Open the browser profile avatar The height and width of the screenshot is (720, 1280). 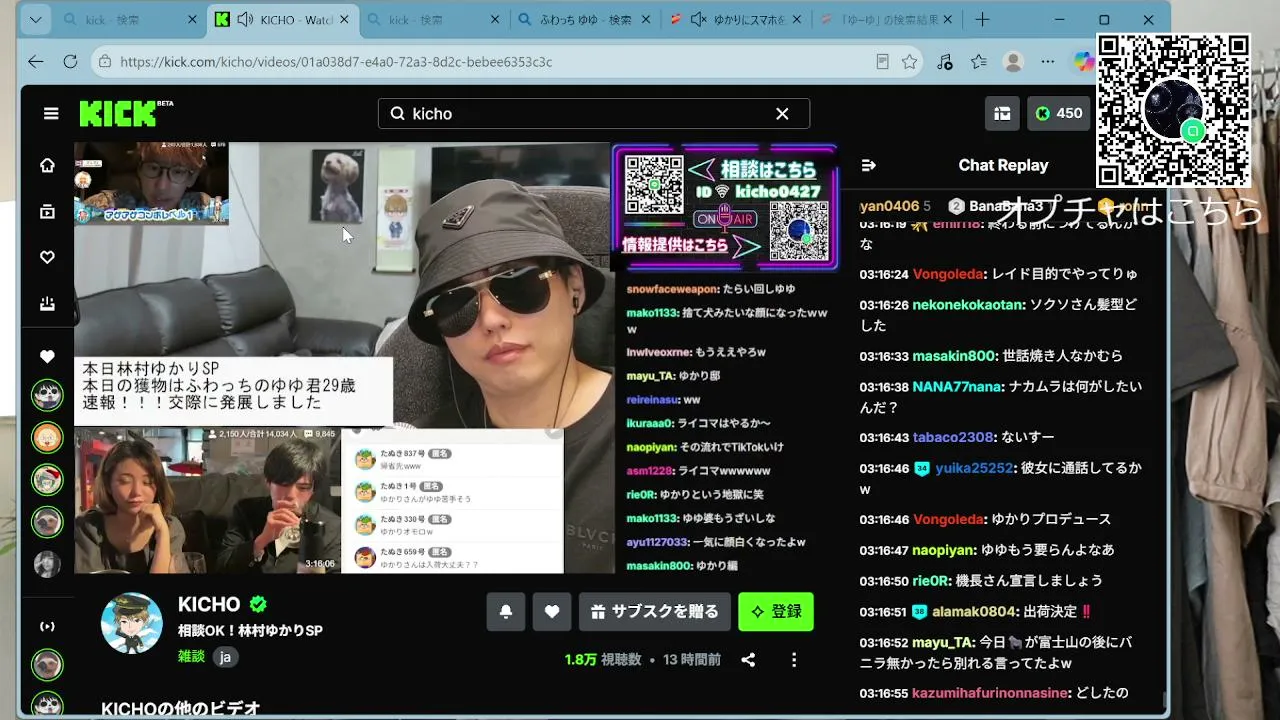(x=1013, y=62)
